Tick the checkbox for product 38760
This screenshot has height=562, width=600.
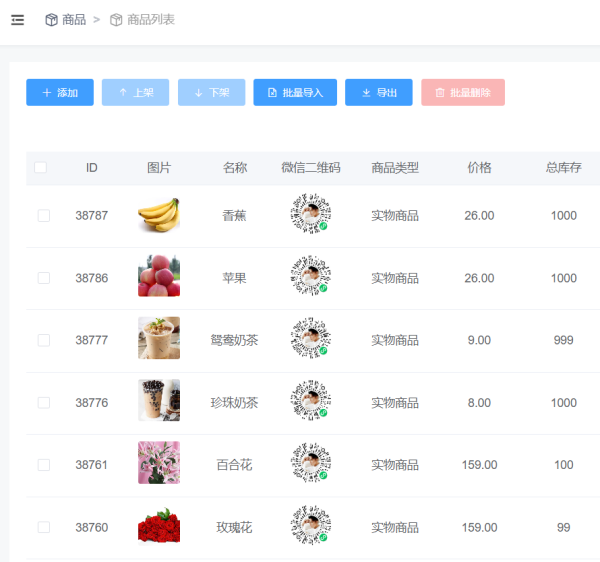(43, 527)
